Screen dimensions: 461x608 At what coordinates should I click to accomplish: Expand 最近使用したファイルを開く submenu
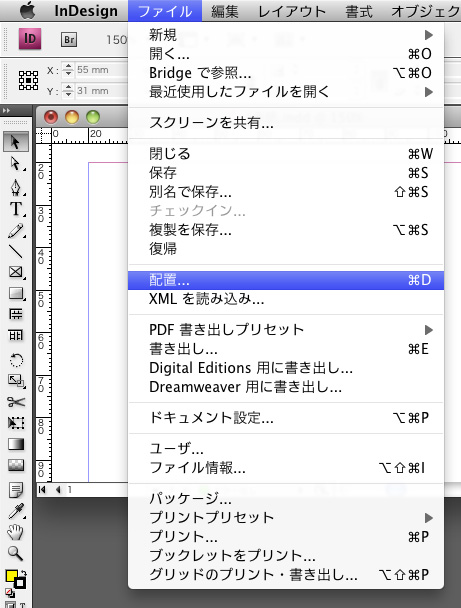coord(428,92)
